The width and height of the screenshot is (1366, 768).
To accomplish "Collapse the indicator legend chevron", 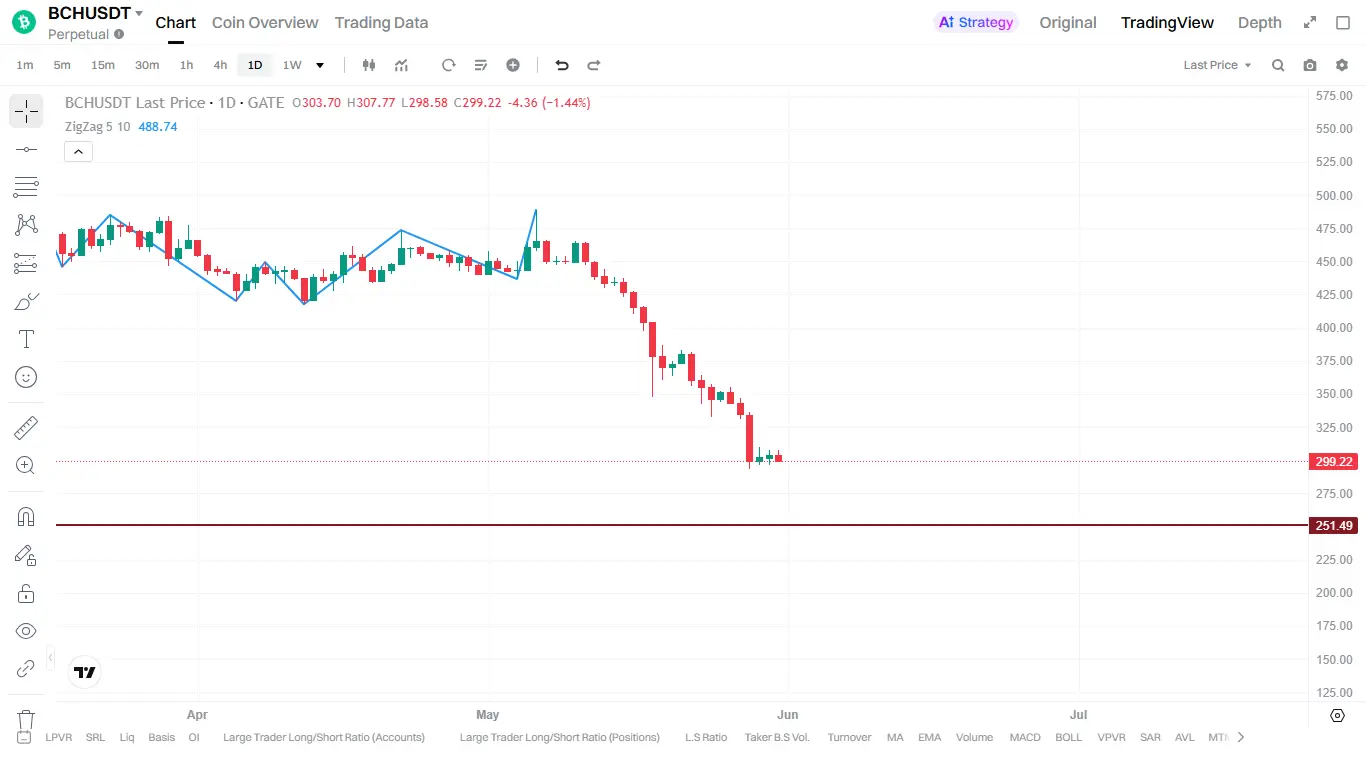I will tap(78, 152).
